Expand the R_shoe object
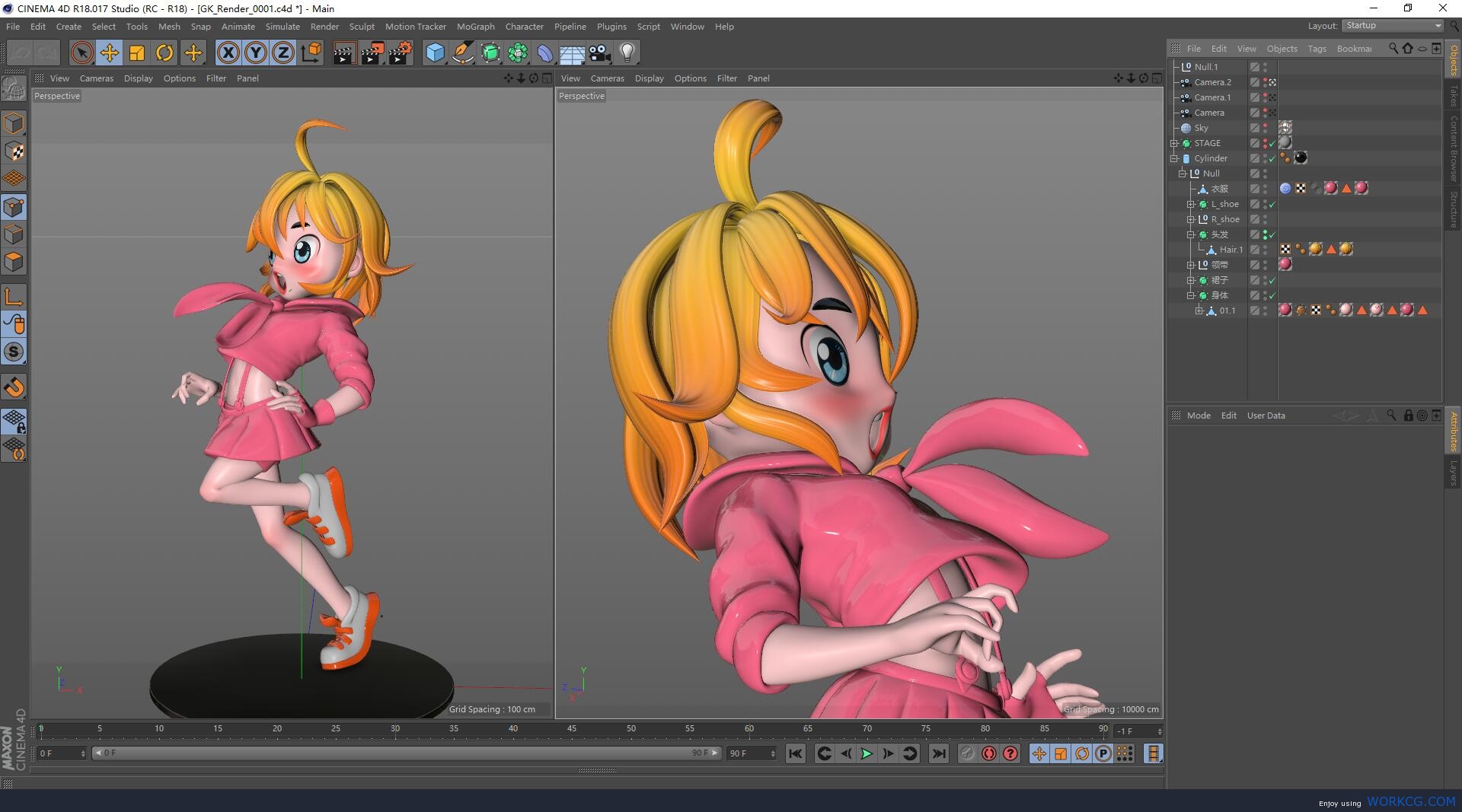The height and width of the screenshot is (812, 1462). coord(1191,219)
